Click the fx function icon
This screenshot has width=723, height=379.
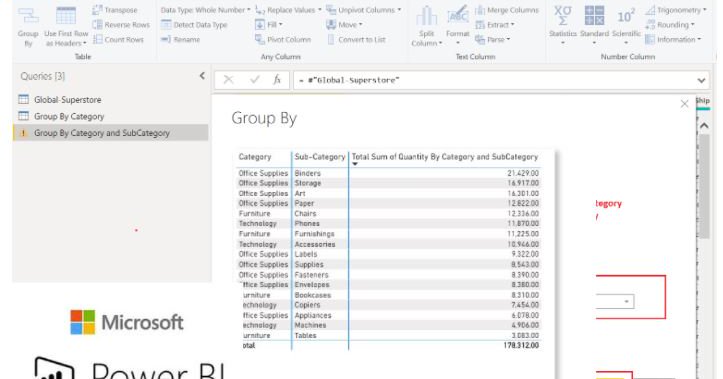point(277,80)
